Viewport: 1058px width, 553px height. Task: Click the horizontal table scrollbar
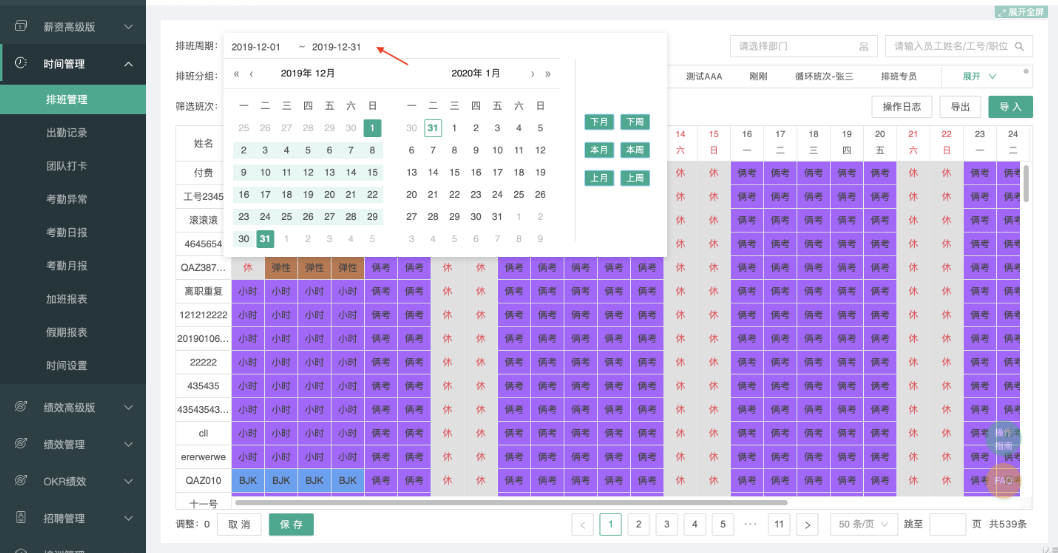pos(511,502)
